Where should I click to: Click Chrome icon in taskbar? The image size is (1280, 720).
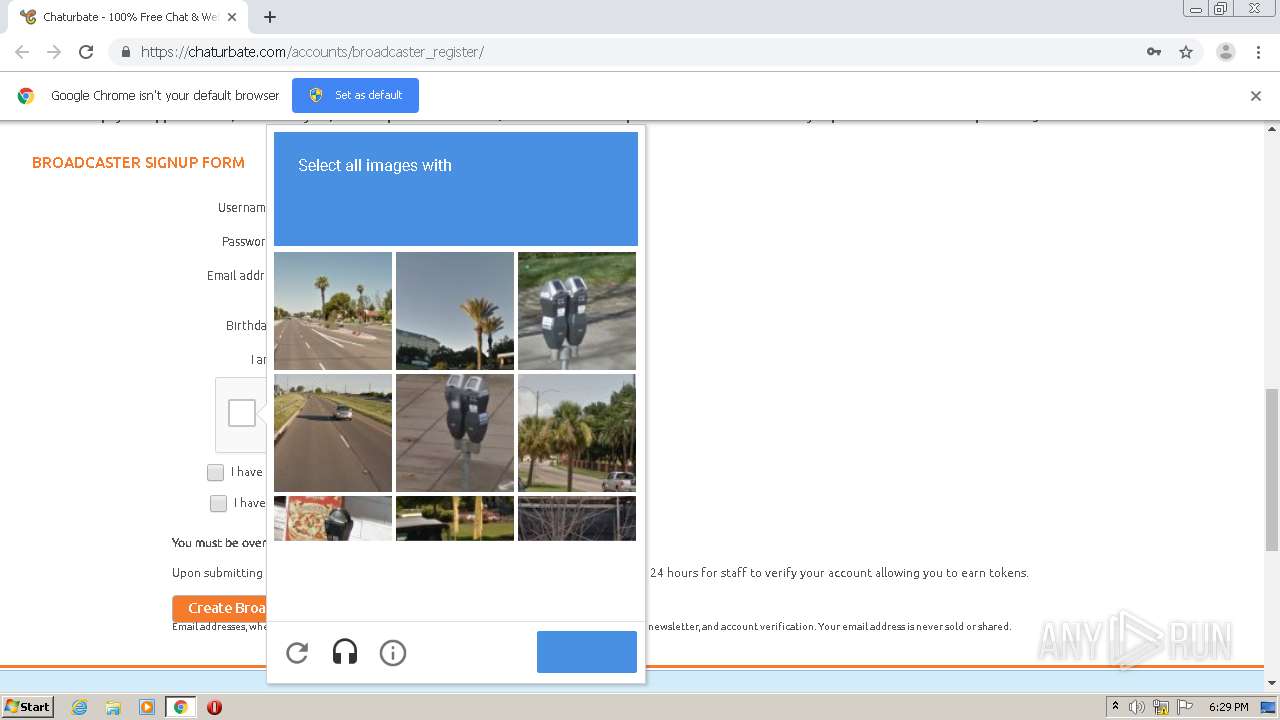pos(181,707)
